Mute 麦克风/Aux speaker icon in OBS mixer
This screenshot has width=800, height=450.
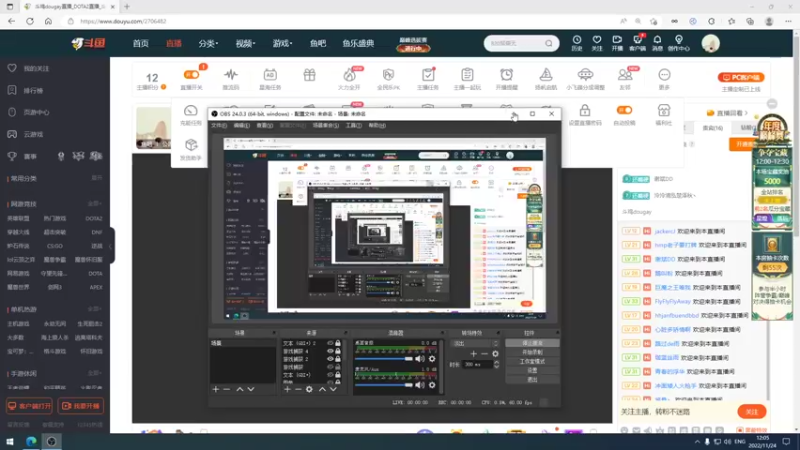point(419,385)
